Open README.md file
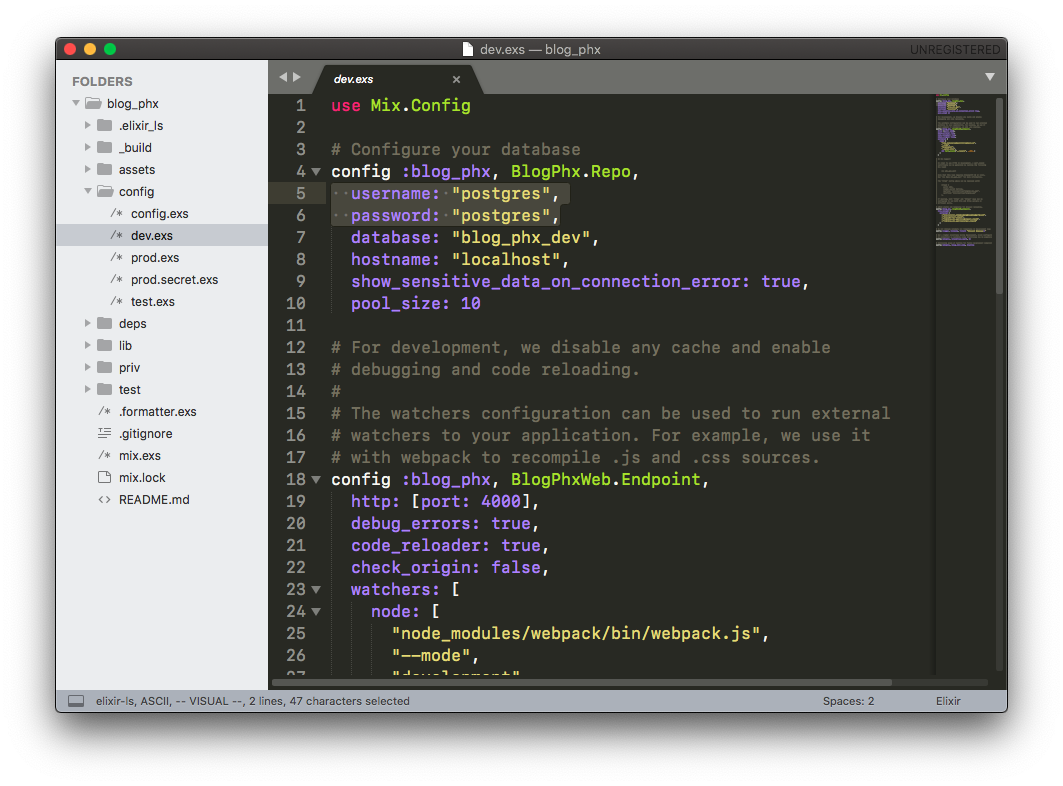Image resolution: width=1063 pixels, height=786 pixels. coord(154,500)
